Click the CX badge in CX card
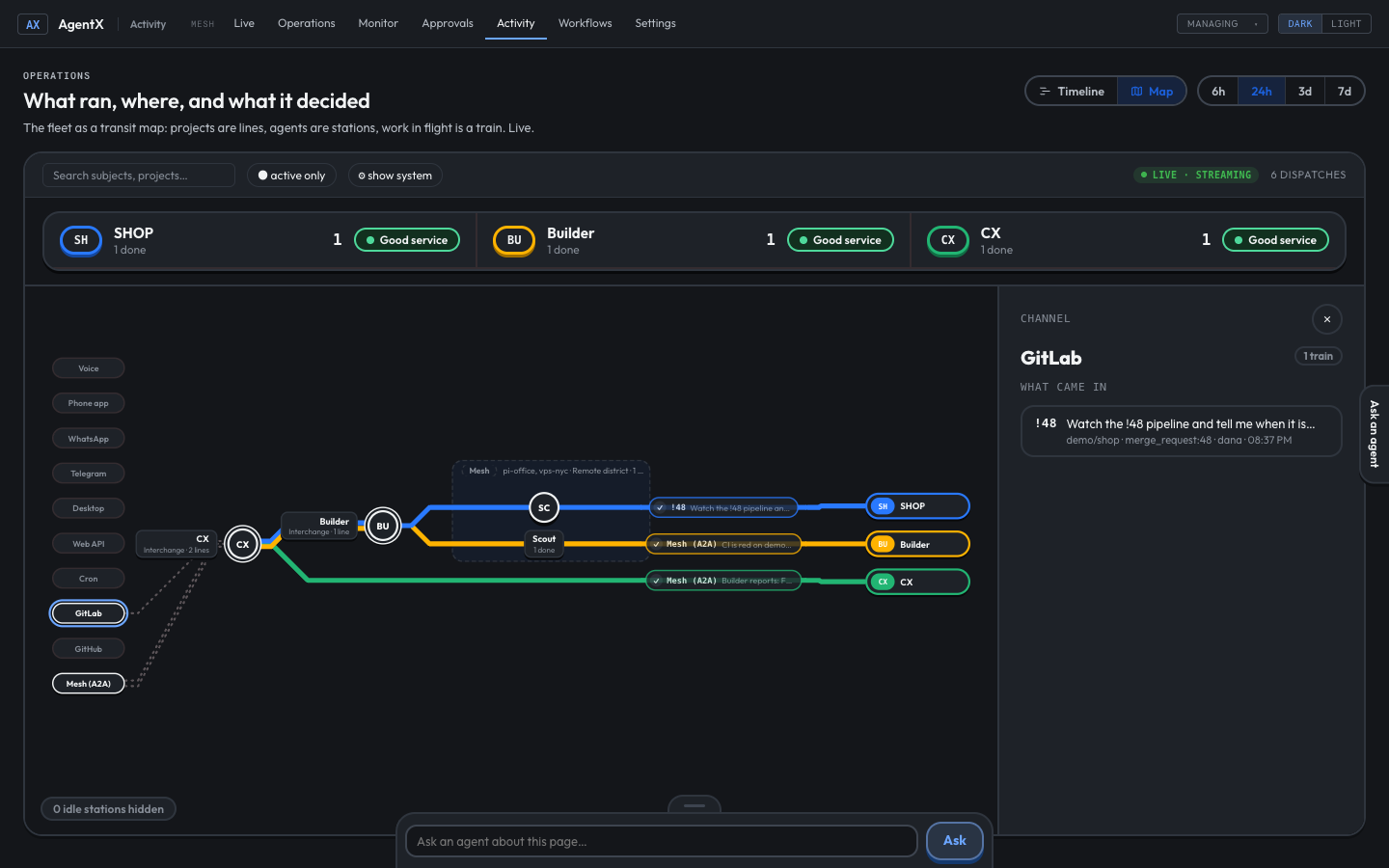 coord(948,240)
